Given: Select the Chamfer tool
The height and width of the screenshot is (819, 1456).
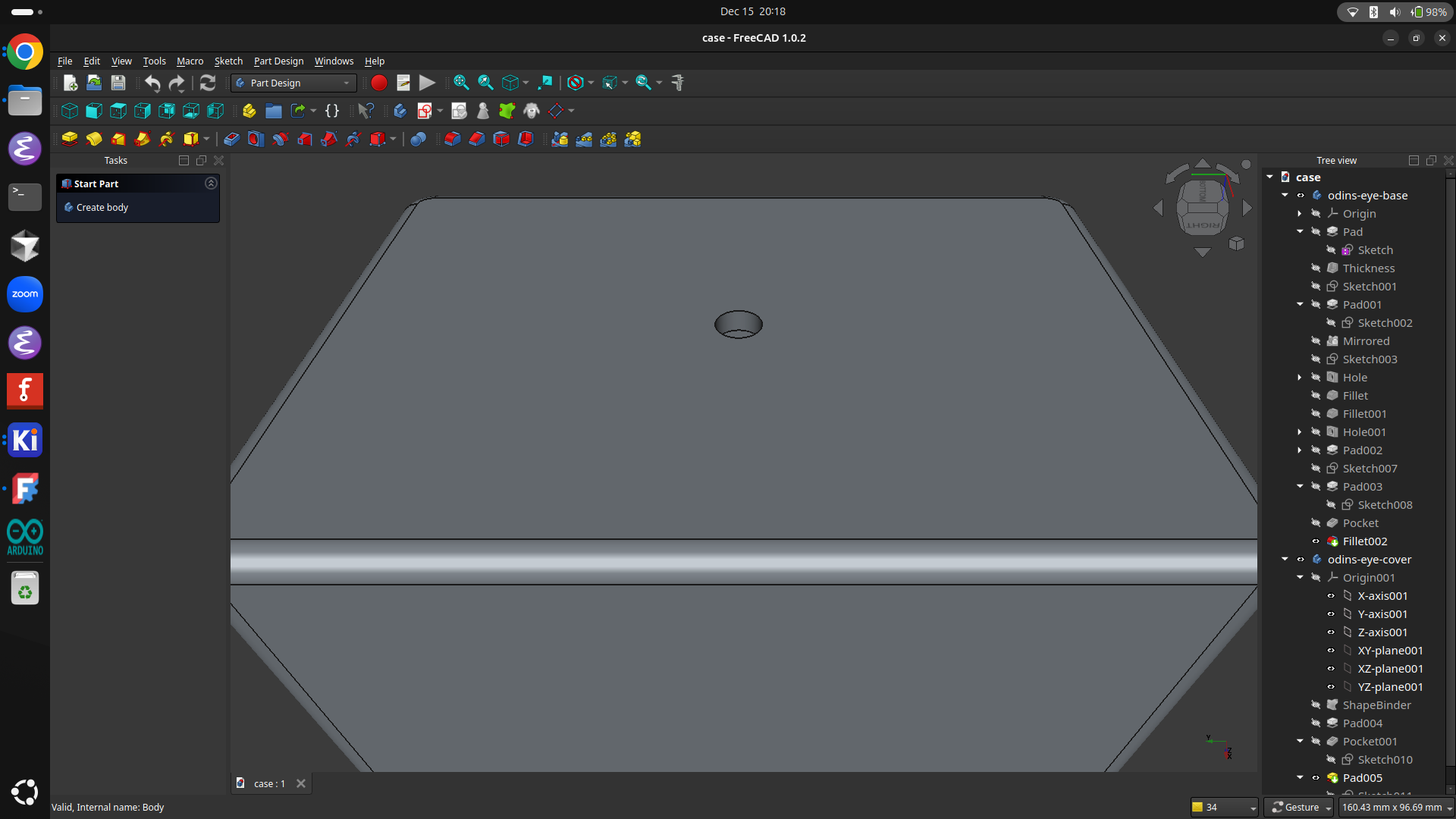Looking at the screenshot, I should (476, 139).
